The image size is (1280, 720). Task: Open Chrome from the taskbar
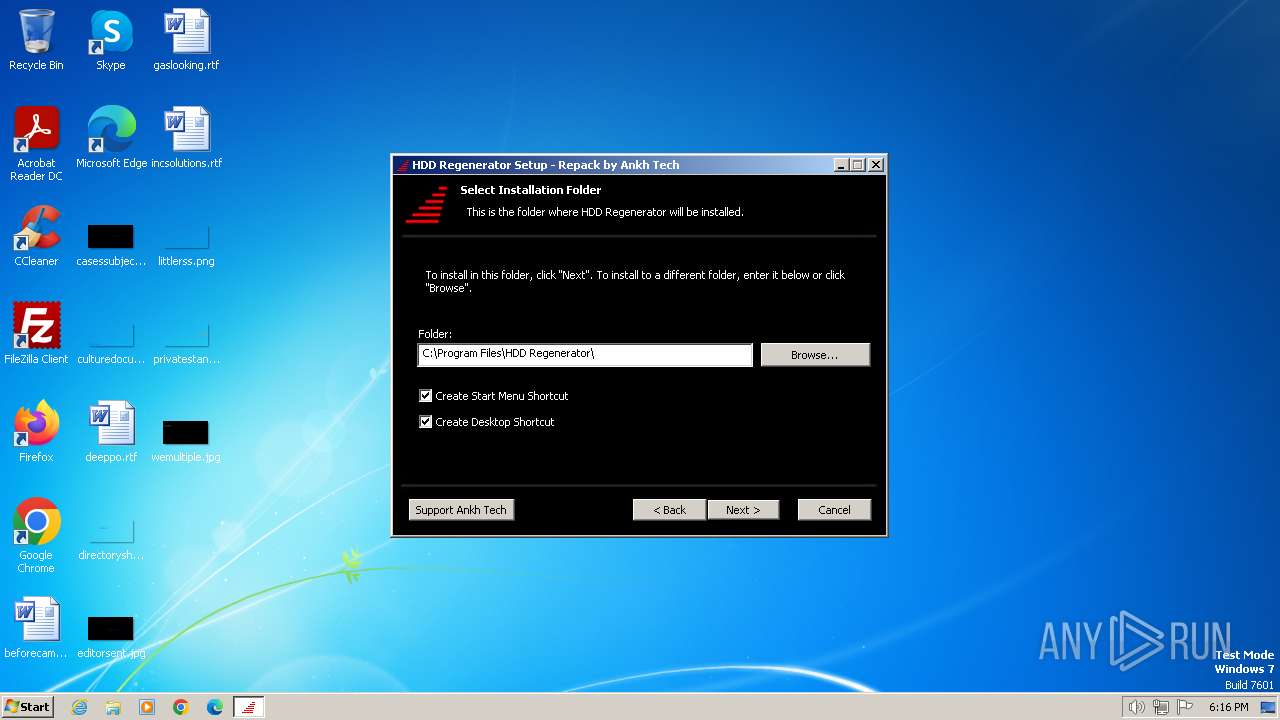[x=181, y=707]
